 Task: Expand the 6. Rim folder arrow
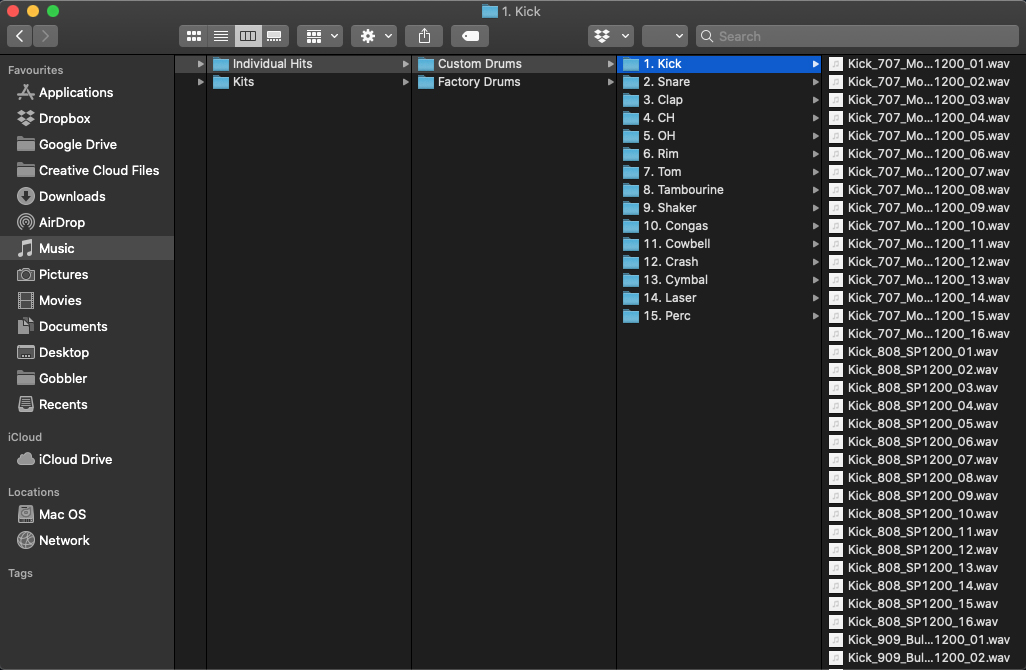click(815, 154)
